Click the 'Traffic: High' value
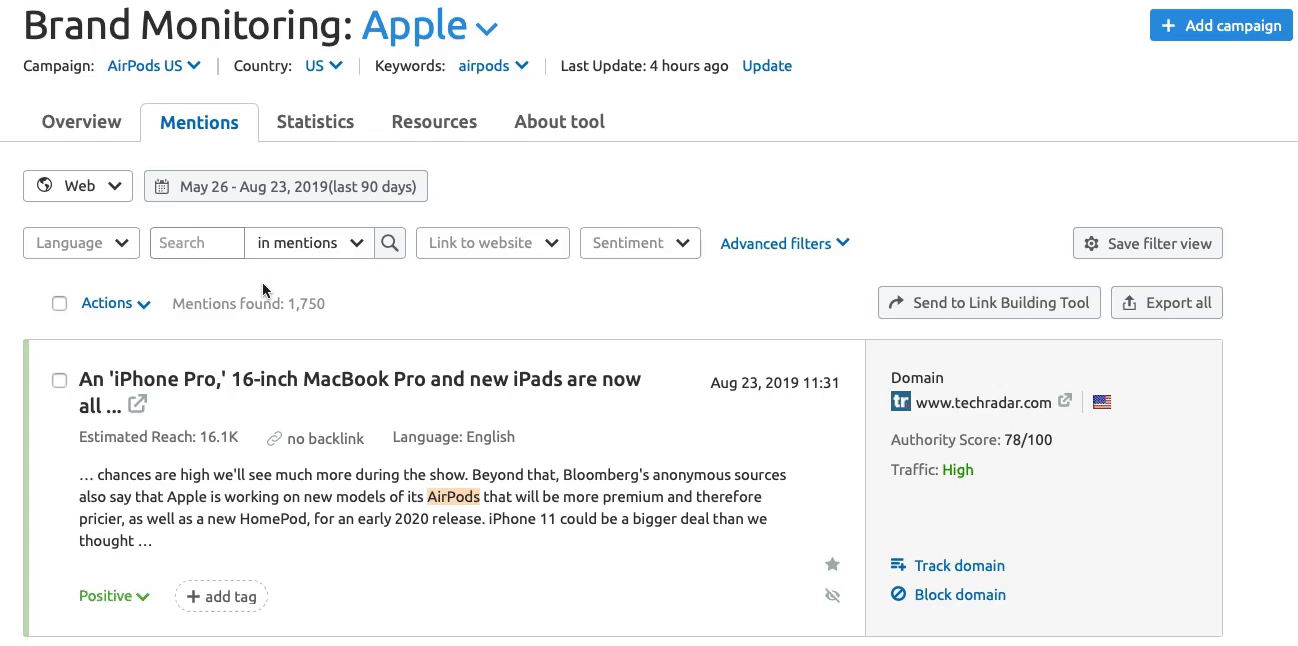The width and height of the screenshot is (1298, 646). (x=957, y=470)
